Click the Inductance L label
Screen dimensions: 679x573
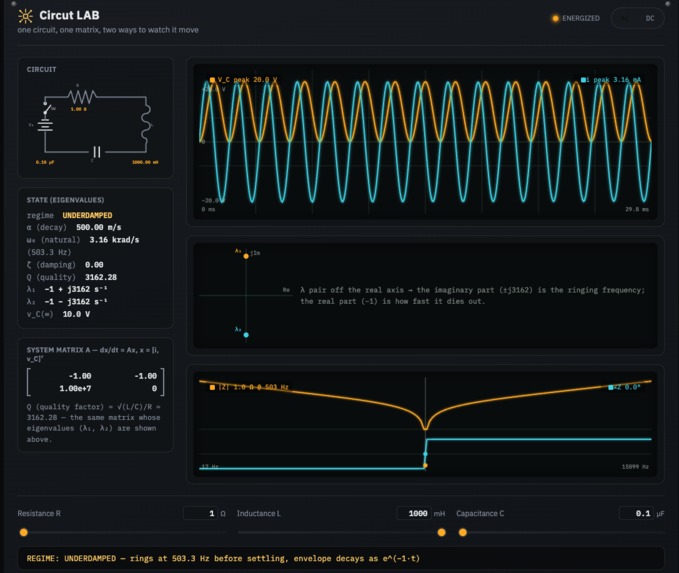pos(259,514)
